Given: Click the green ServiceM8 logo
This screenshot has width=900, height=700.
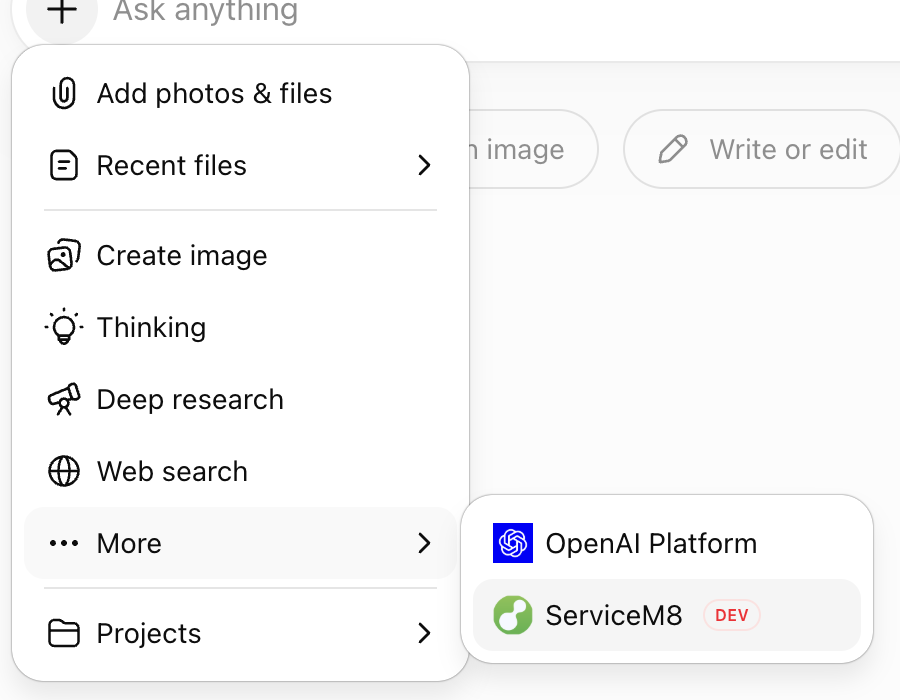Looking at the screenshot, I should click(513, 615).
